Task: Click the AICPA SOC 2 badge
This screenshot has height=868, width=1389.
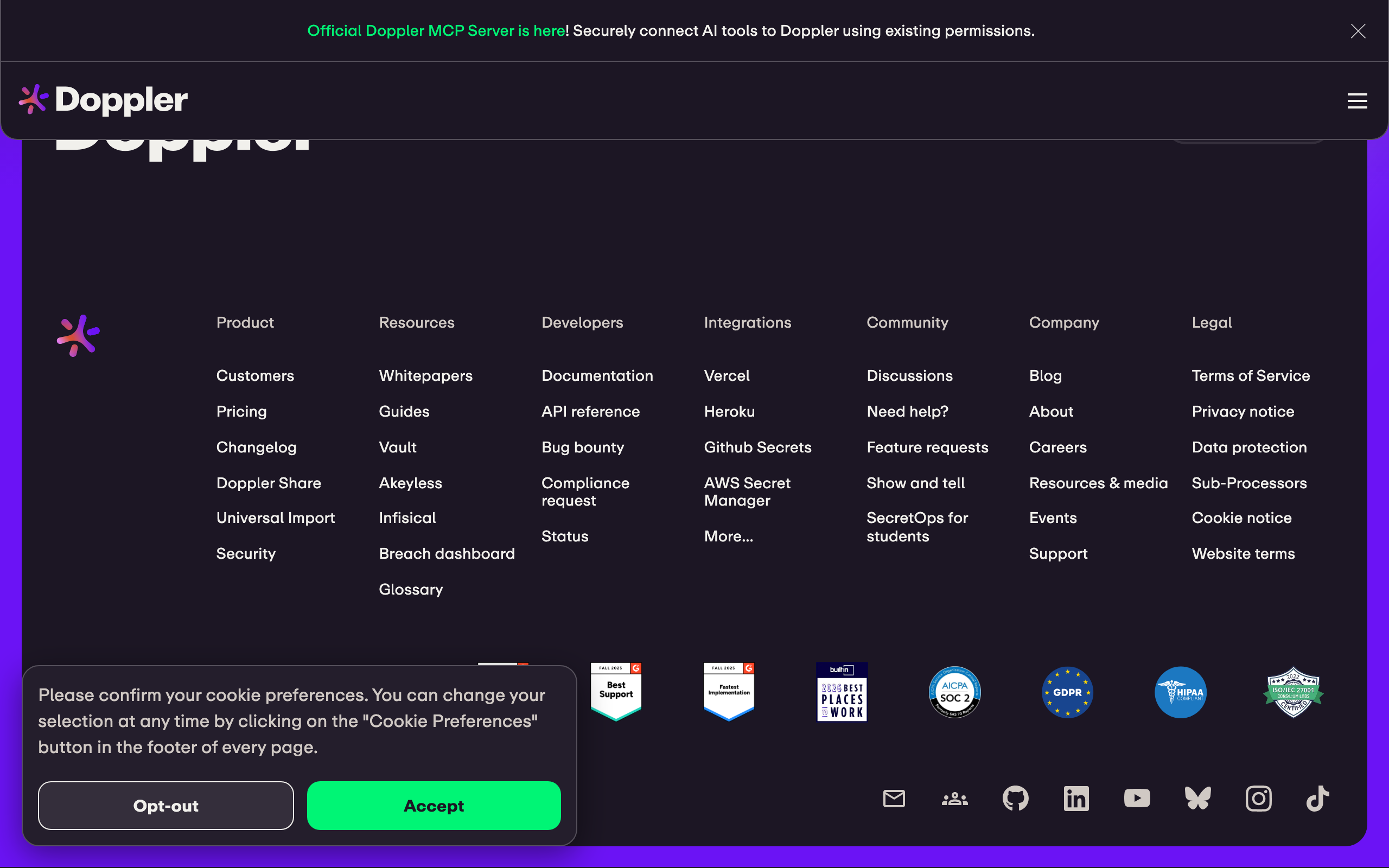Action: 954,692
